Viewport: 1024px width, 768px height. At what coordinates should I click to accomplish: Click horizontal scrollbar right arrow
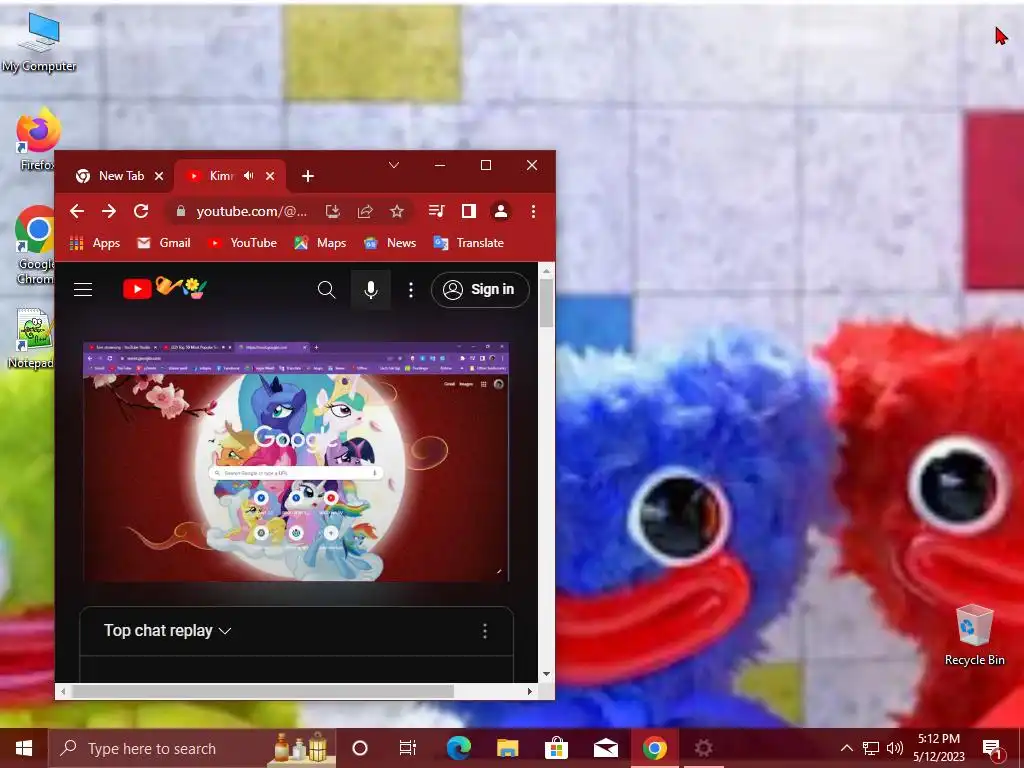[x=530, y=691]
